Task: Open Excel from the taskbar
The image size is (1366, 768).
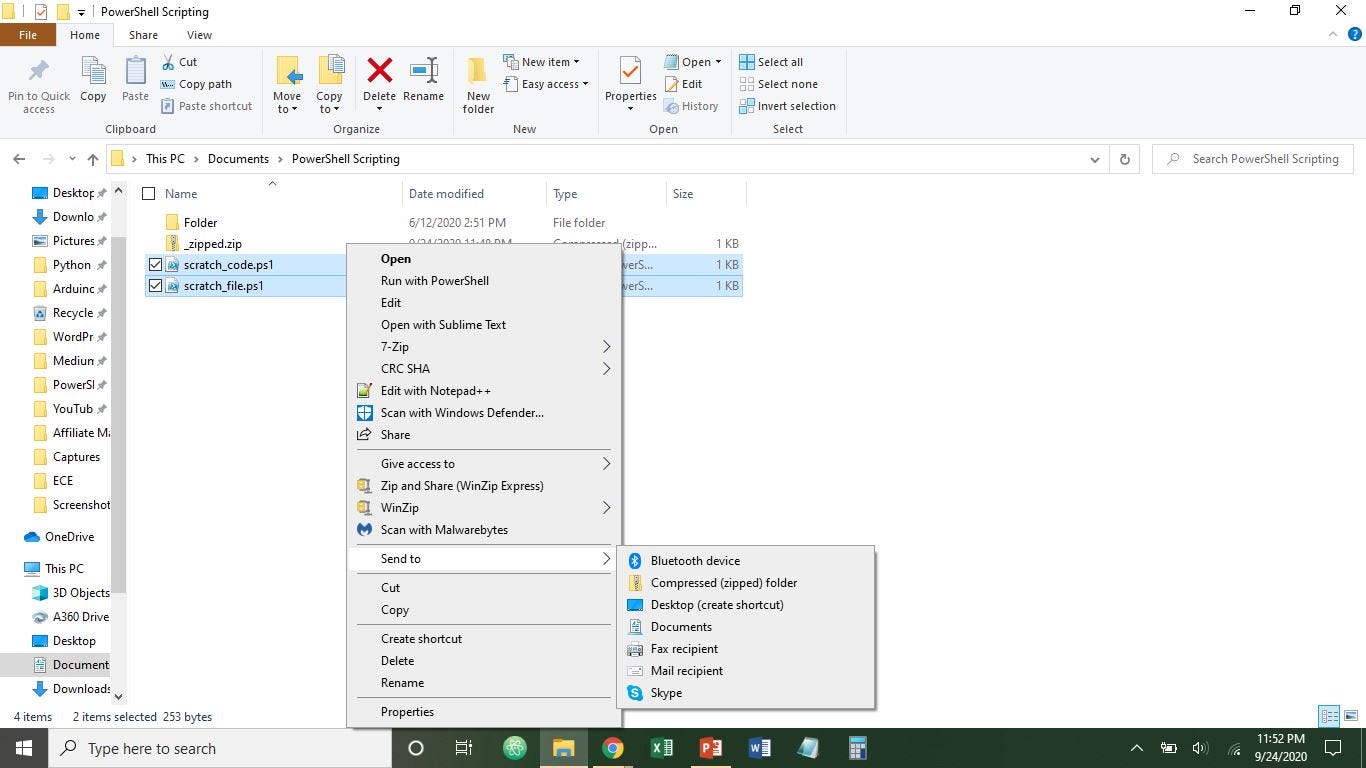Action: (x=661, y=748)
